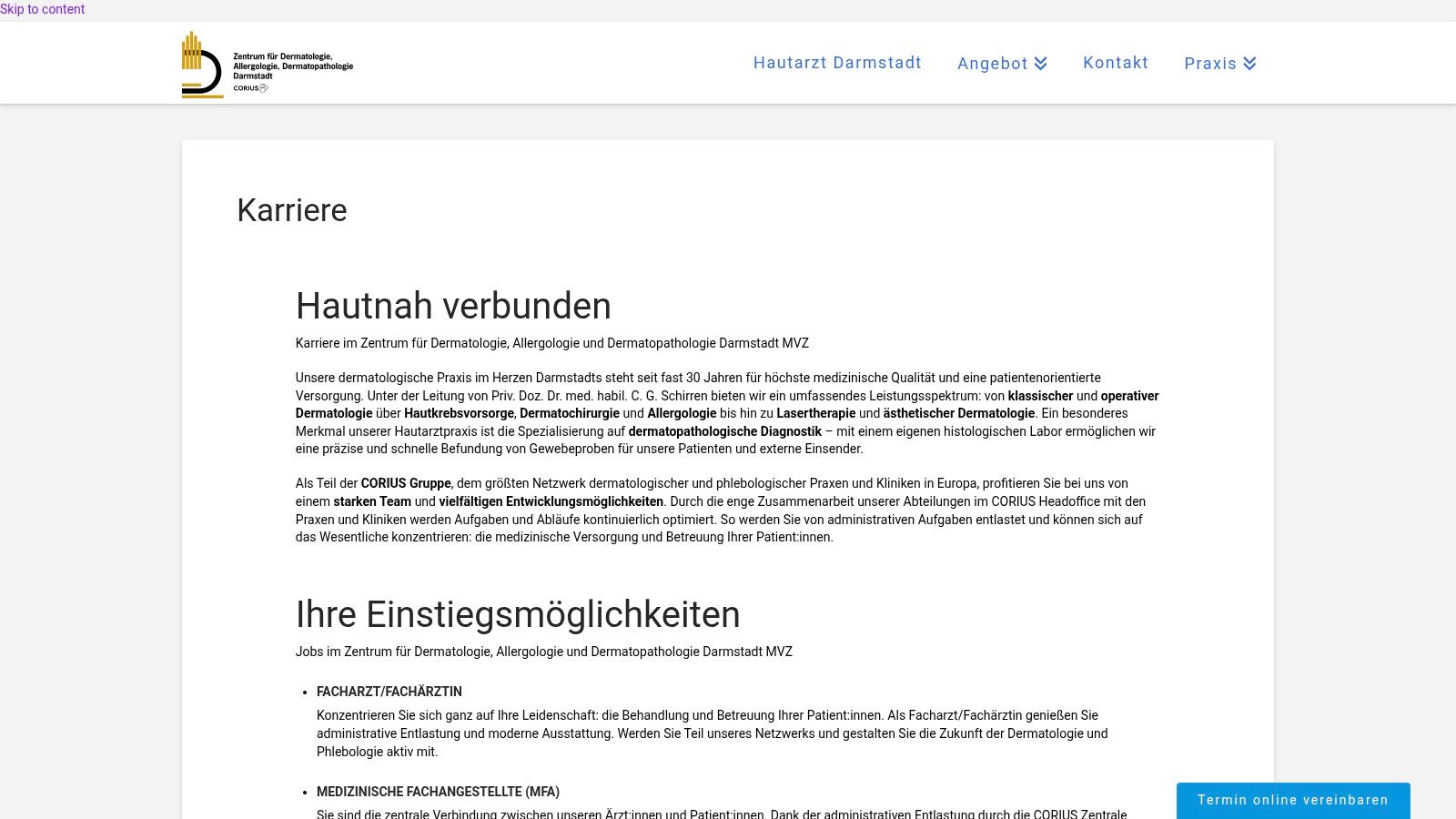Image resolution: width=1456 pixels, height=819 pixels.
Task: Click 'Jobs im Zentrum für Dermatologie' subtitle
Action: click(544, 652)
